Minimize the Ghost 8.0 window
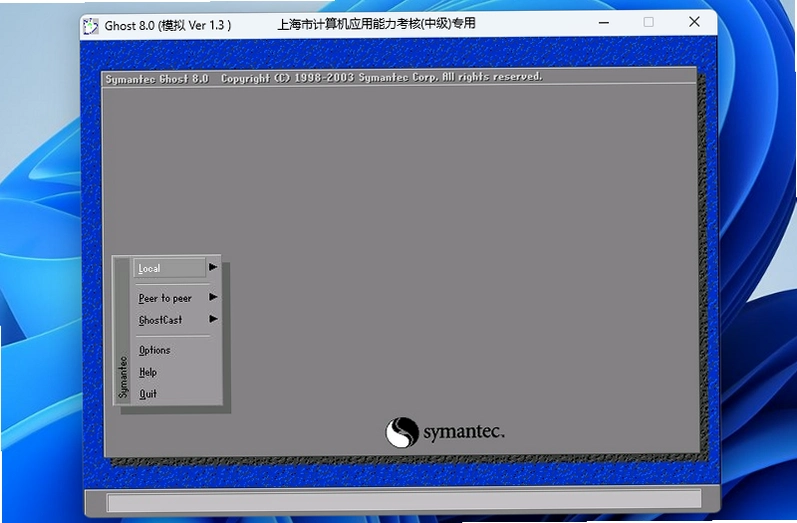The width and height of the screenshot is (797, 523). coord(604,22)
